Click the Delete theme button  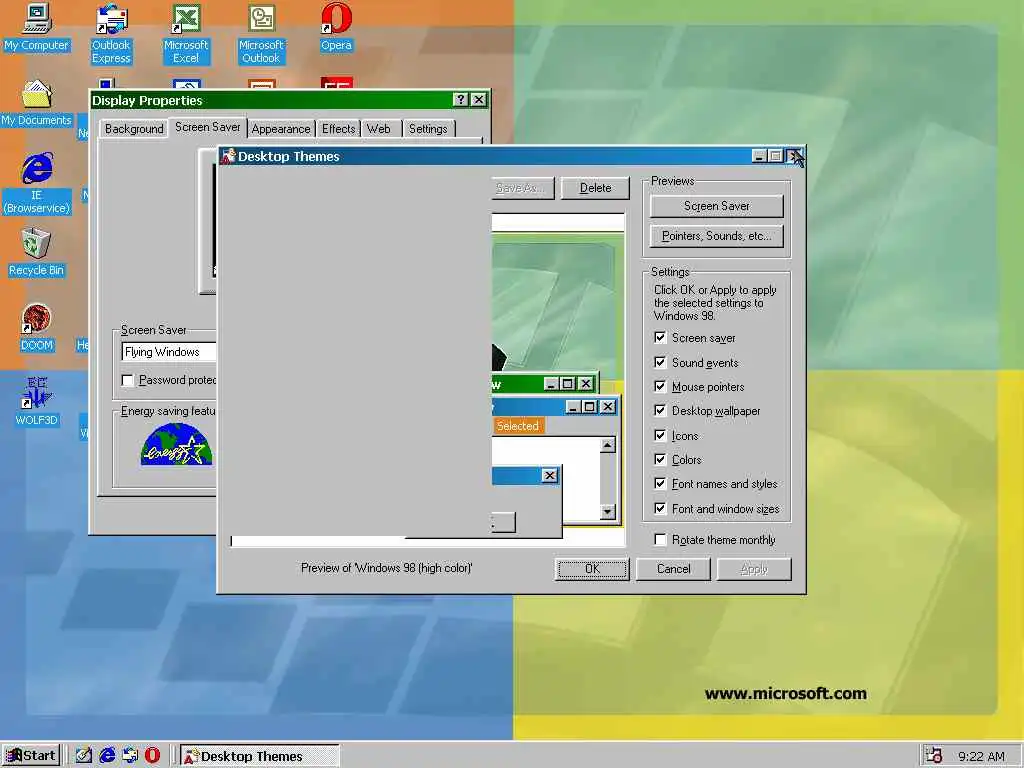pyautogui.click(x=595, y=188)
